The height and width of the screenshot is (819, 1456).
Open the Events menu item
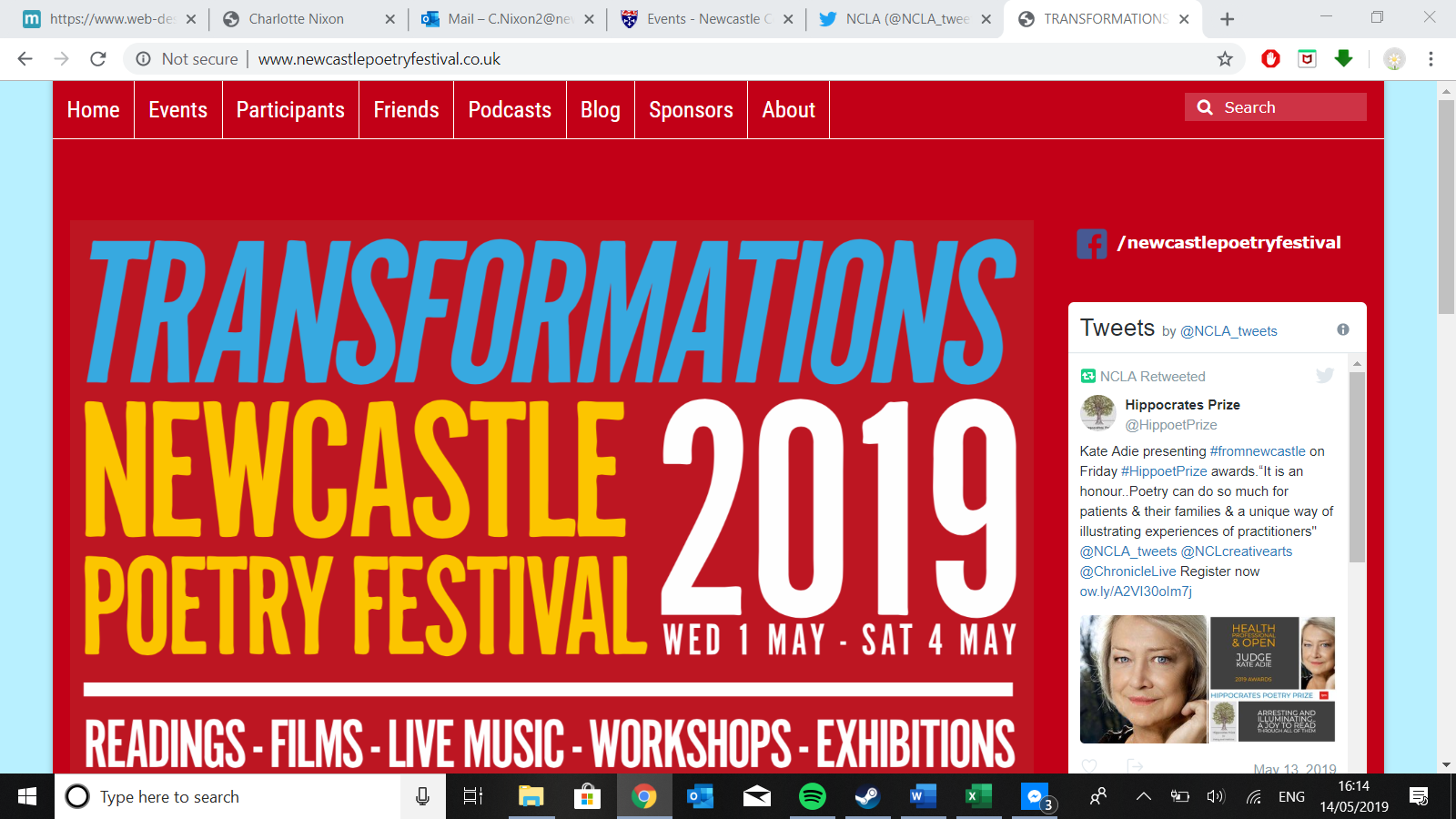[178, 110]
